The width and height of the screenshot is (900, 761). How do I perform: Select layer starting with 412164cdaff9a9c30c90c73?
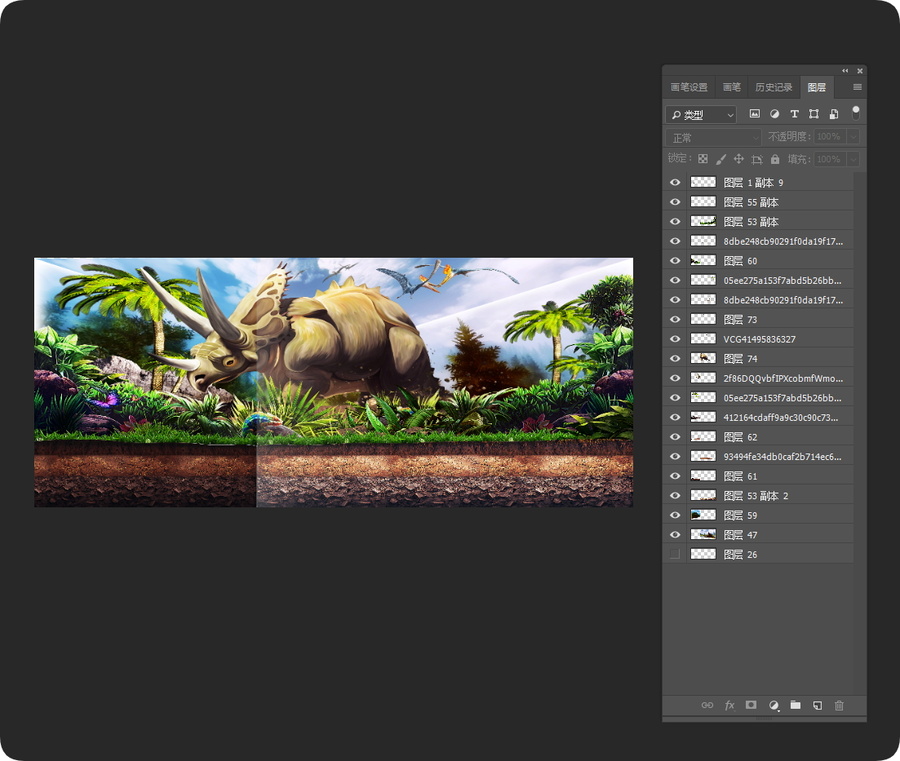(x=781, y=417)
